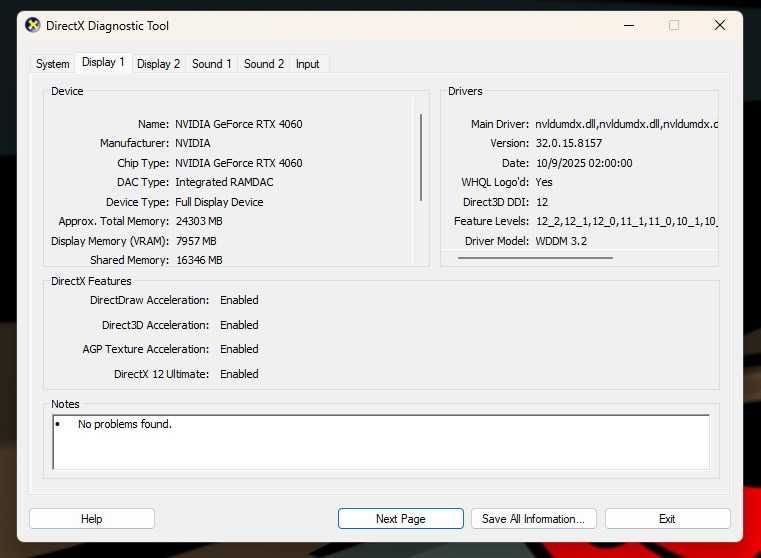Click the DirectX Diagnostic Tool title icon
761x558 pixels.
33,25
